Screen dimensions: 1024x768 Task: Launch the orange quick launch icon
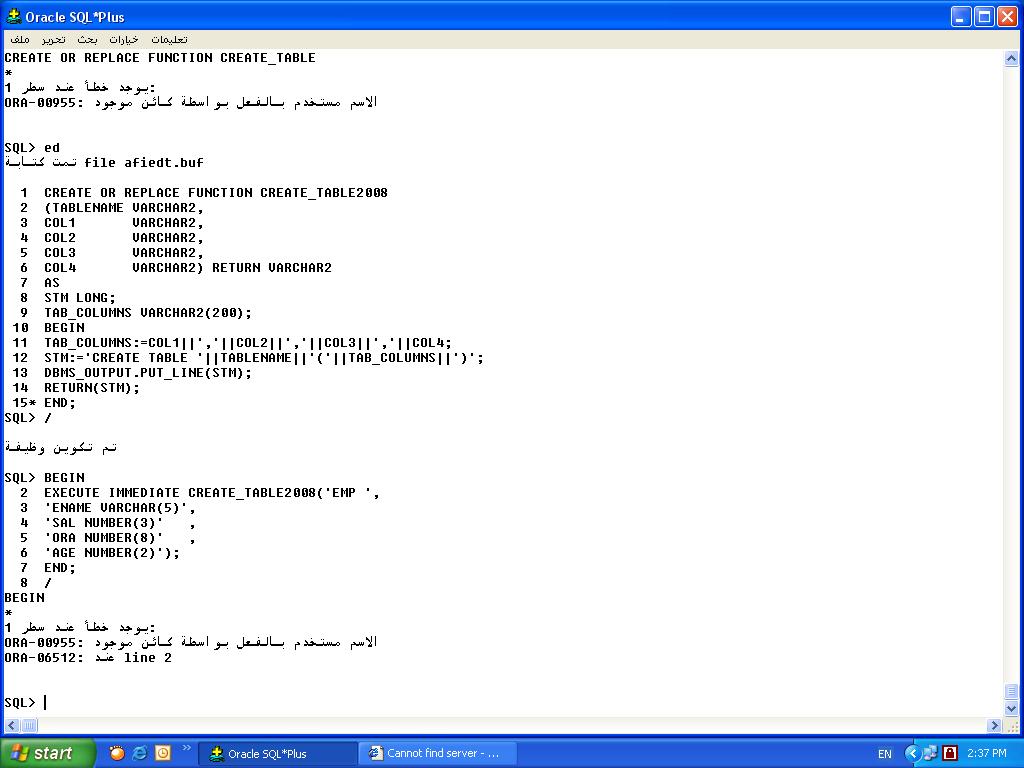(x=117, y=753)
